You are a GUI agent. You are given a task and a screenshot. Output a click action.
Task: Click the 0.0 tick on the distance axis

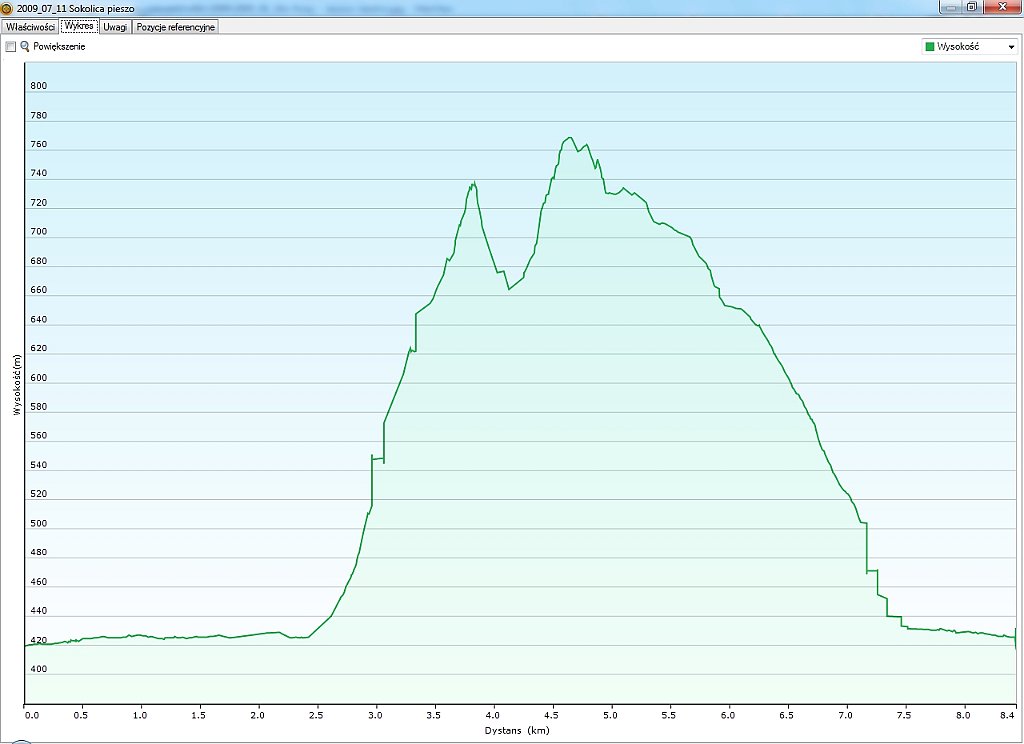pos(31,715)
